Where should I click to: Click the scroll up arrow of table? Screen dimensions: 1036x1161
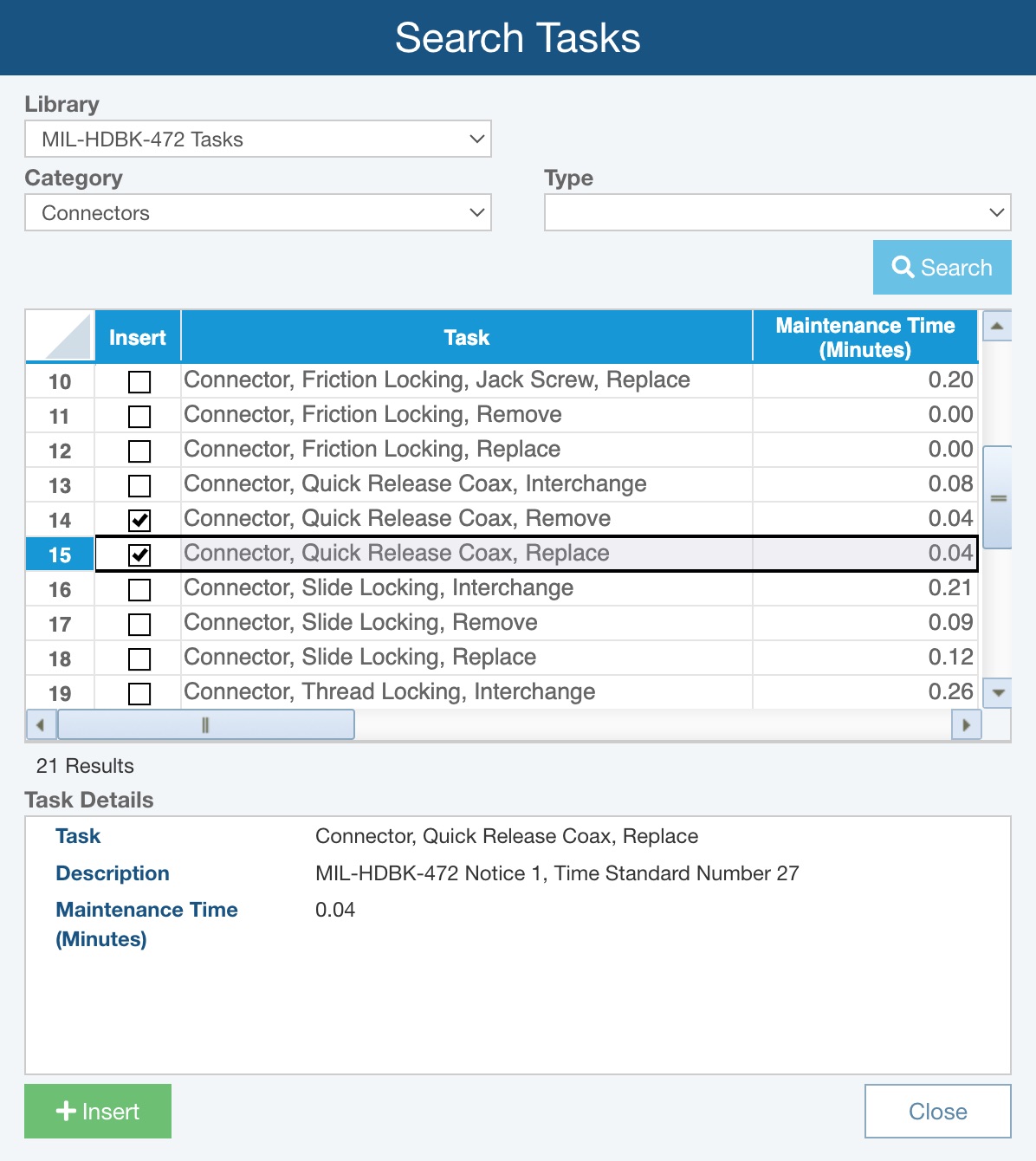pos(997,327)
